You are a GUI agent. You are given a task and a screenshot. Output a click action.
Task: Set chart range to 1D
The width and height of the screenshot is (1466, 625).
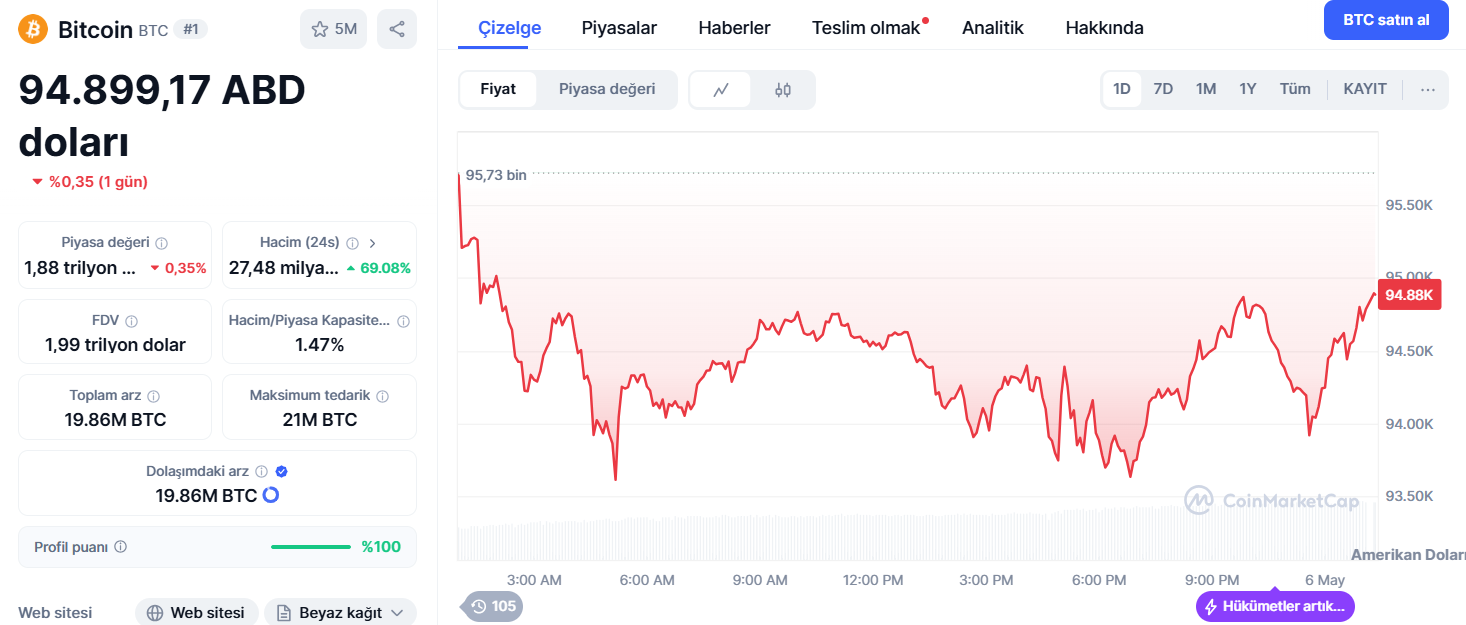click(x=1122, y=89)
